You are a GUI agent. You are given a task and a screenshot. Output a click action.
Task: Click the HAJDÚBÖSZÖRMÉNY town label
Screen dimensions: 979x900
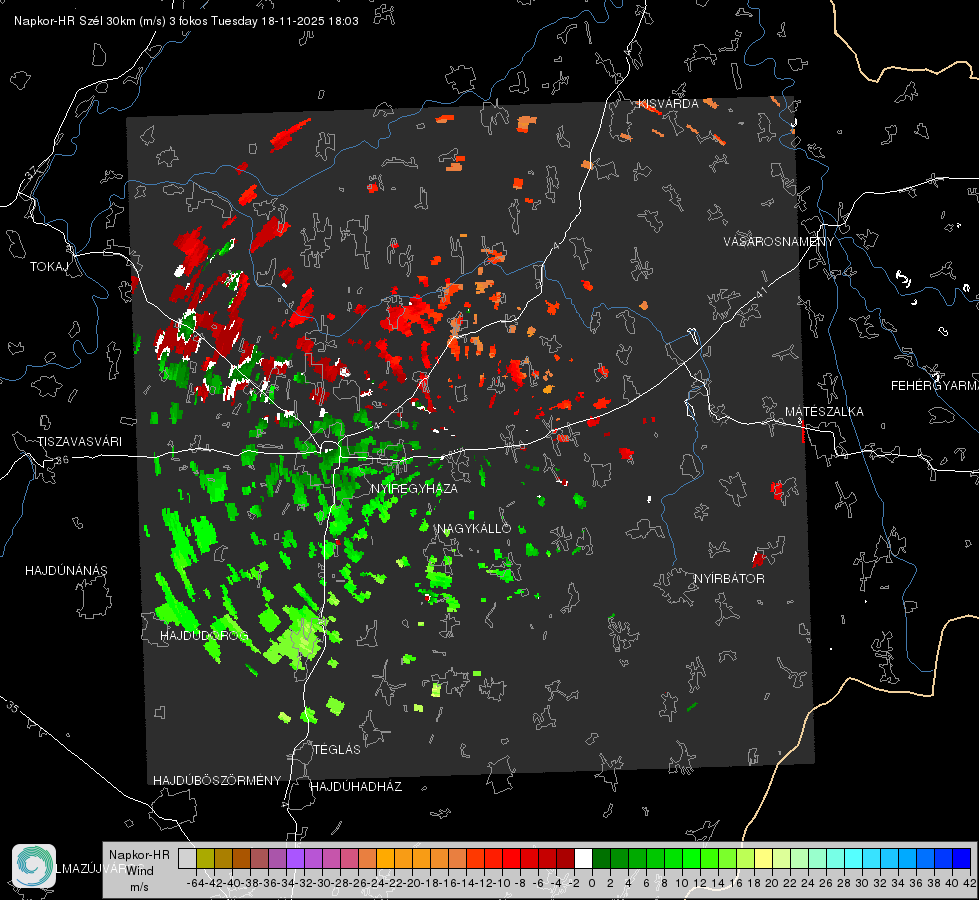(217, 781)
